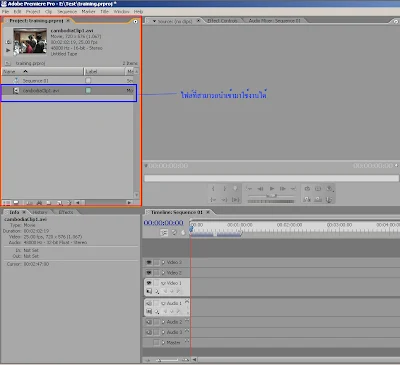Go to next marker in Source monitor
Screen dimensions: 400x365
pos(293,189)
